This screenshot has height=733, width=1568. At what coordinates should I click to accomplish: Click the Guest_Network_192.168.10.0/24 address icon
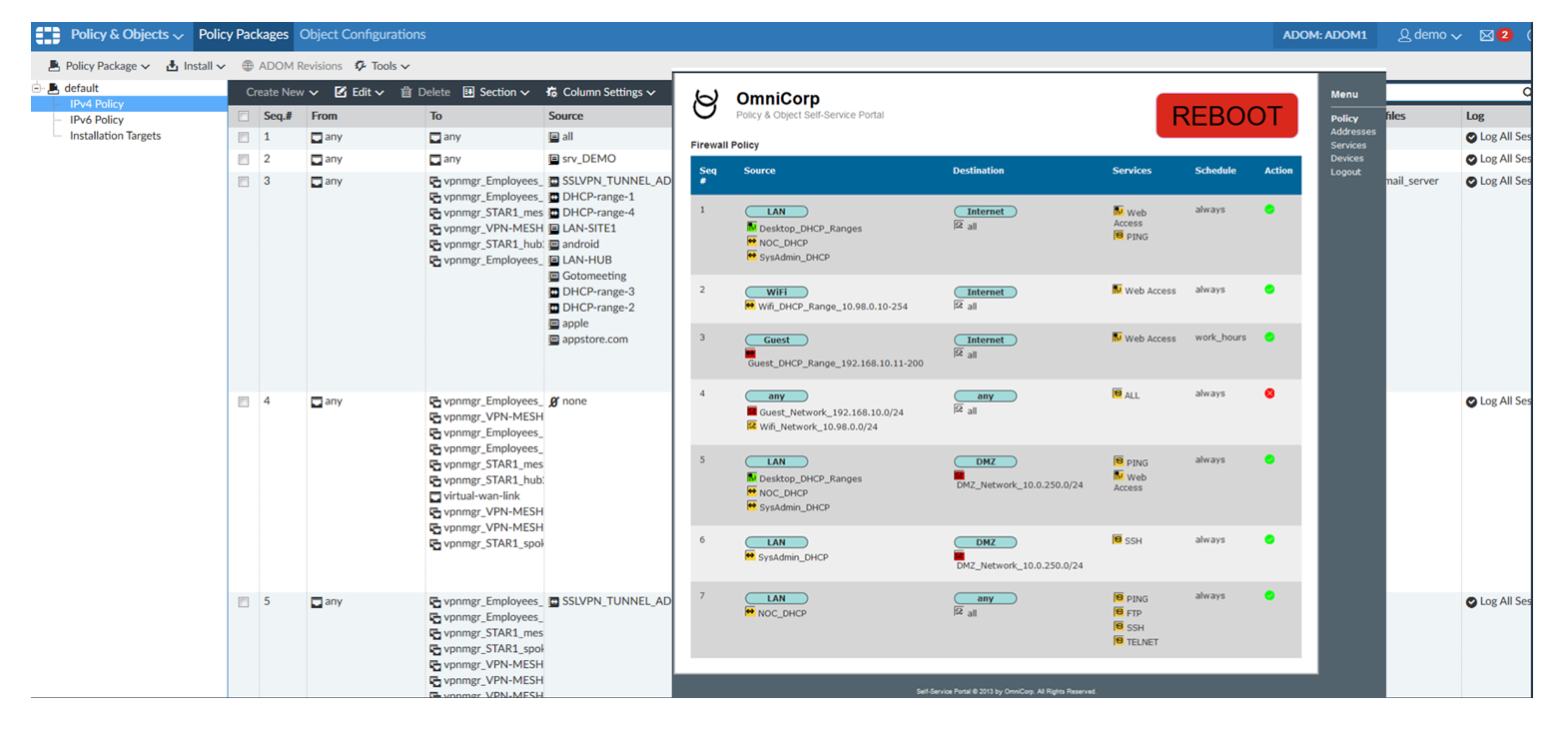pyautogui.click(x=752, y=411)
